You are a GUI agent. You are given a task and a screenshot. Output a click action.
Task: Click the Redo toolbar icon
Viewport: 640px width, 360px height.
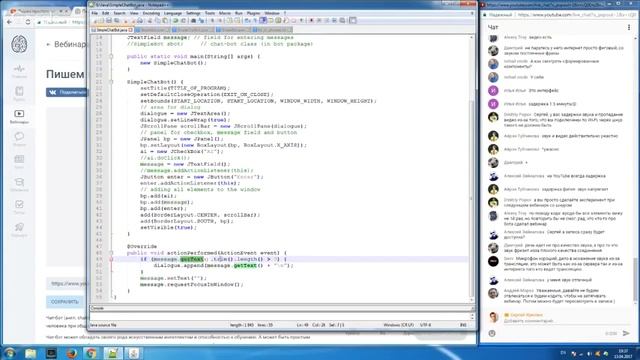tap(183, 20)
